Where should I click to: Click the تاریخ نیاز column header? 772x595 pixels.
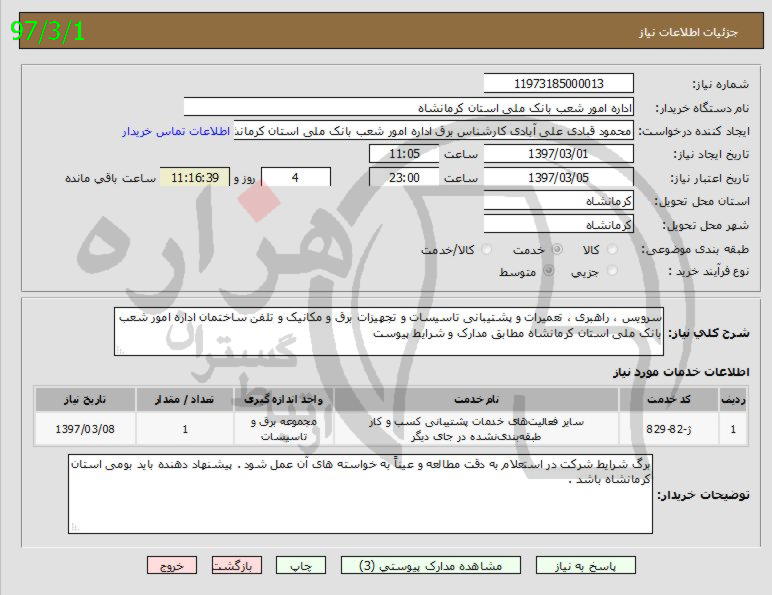pos(85,399)
